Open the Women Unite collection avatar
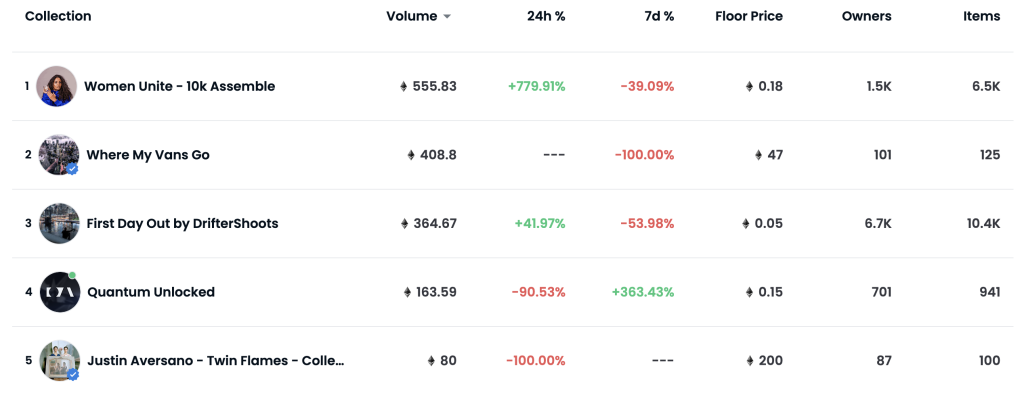The height and width of the screenshot is (393, 1024). 57,86
